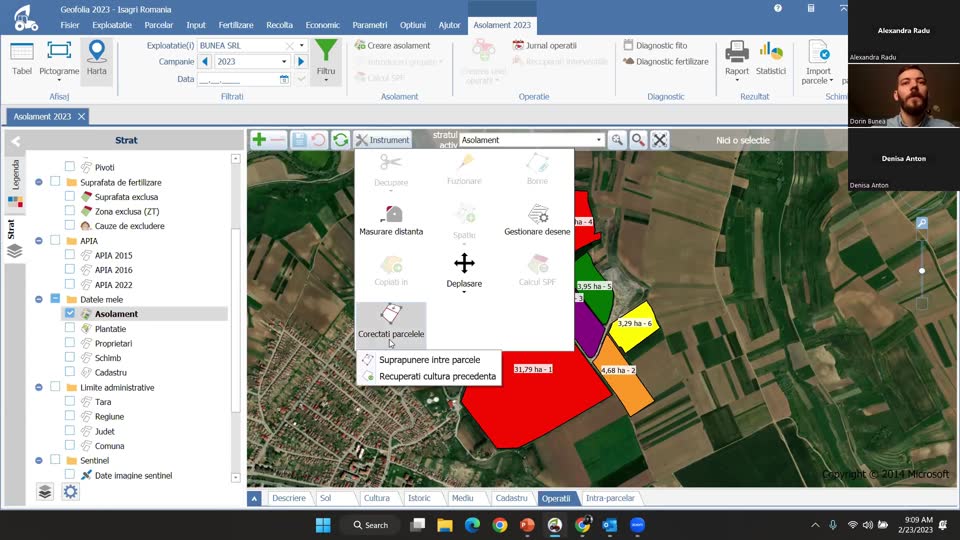Viewport: 960px width, 540px height.
Task: Check the APIA 2022 layer
Action: point(70,284)
